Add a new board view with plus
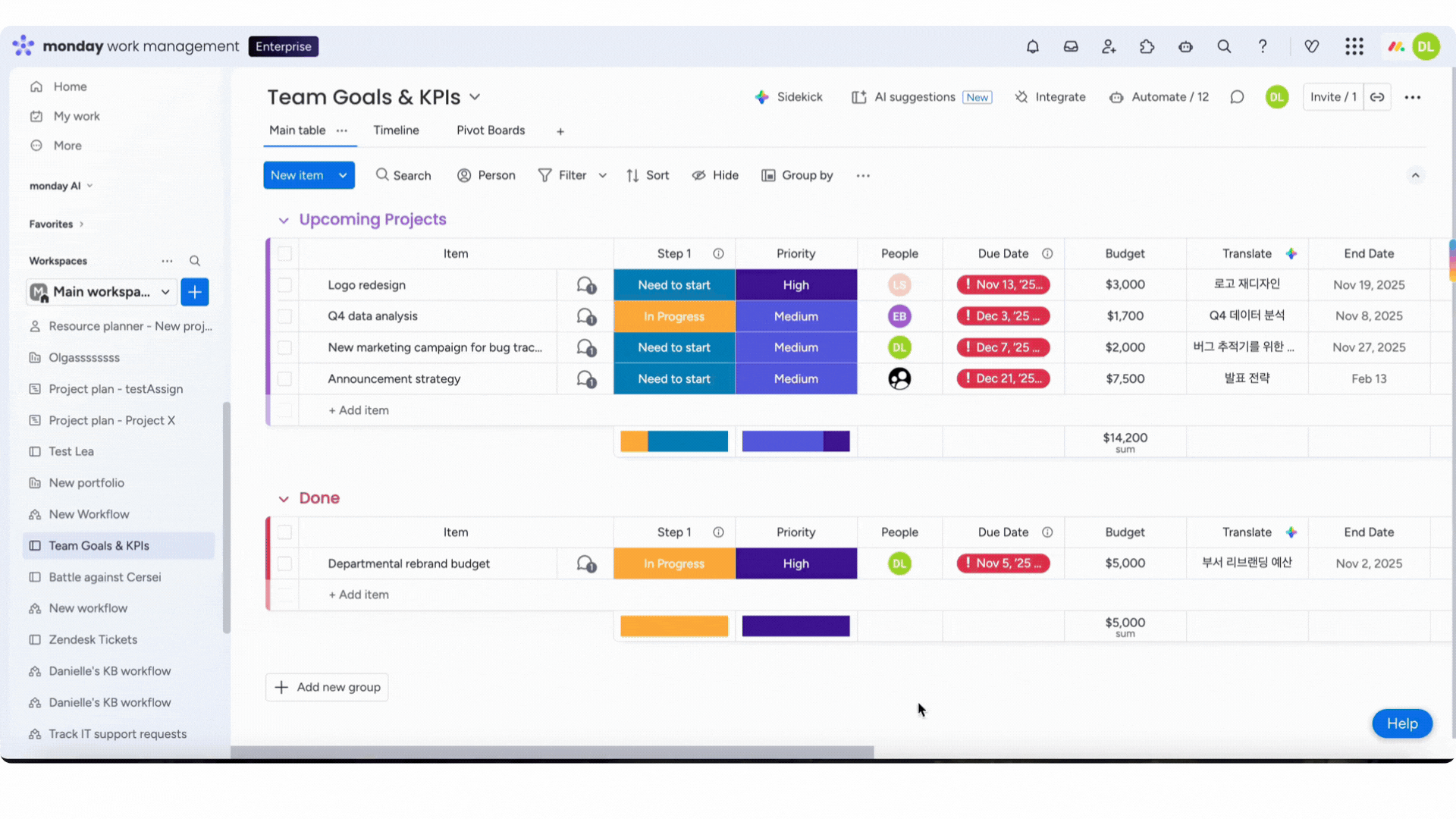The width and height of the screenshot is (1456, 819). 560,131
